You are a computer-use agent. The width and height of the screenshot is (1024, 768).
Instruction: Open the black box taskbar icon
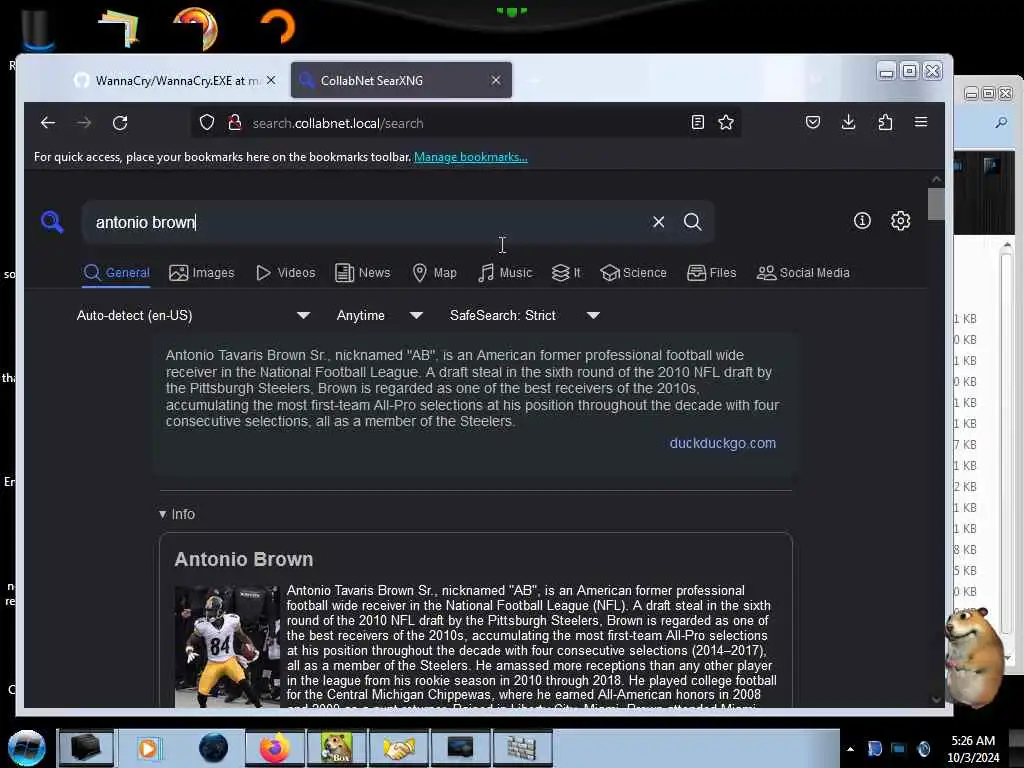click(86, 748)
